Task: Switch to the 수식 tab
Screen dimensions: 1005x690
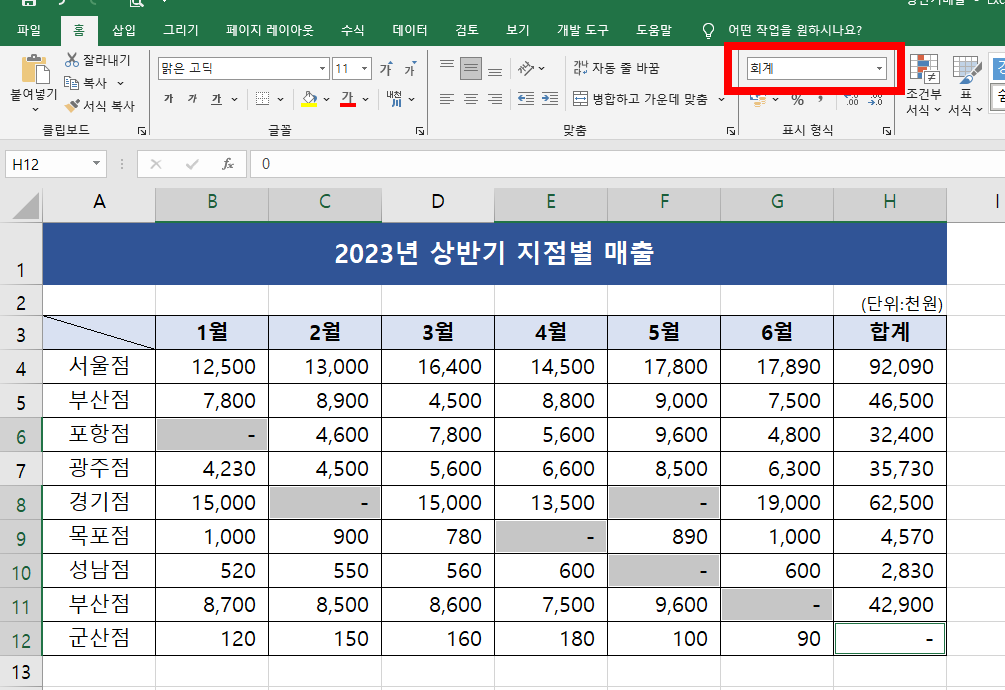Action: (x=353, y=30)
